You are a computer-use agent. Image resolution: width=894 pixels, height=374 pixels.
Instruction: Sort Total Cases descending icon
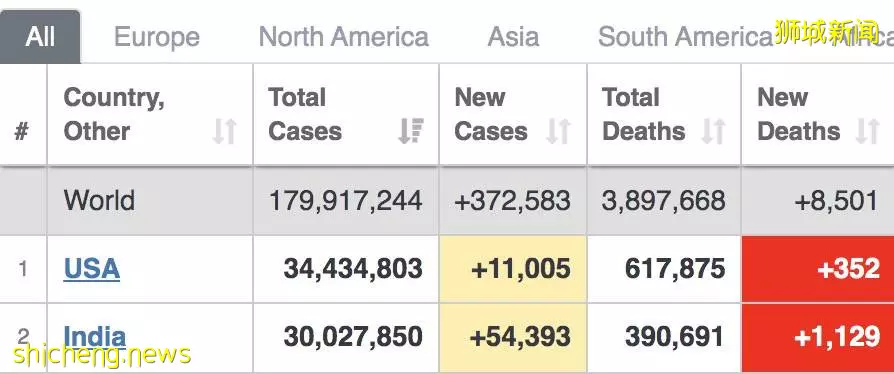[411, 132]
